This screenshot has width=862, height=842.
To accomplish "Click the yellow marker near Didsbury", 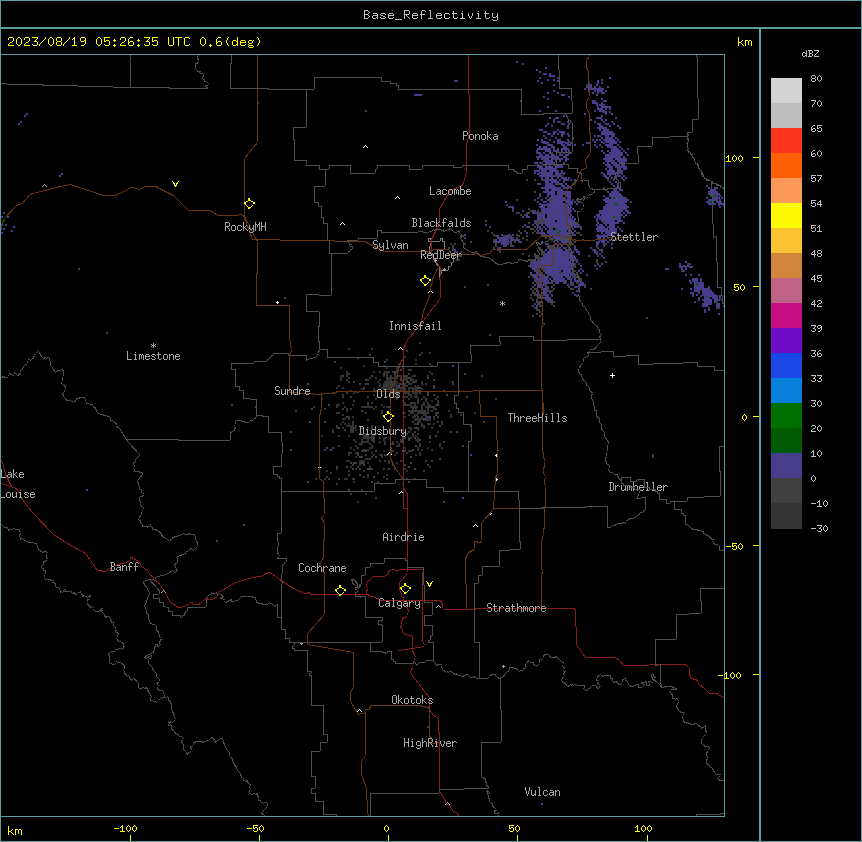I will [x=388, y=417].
